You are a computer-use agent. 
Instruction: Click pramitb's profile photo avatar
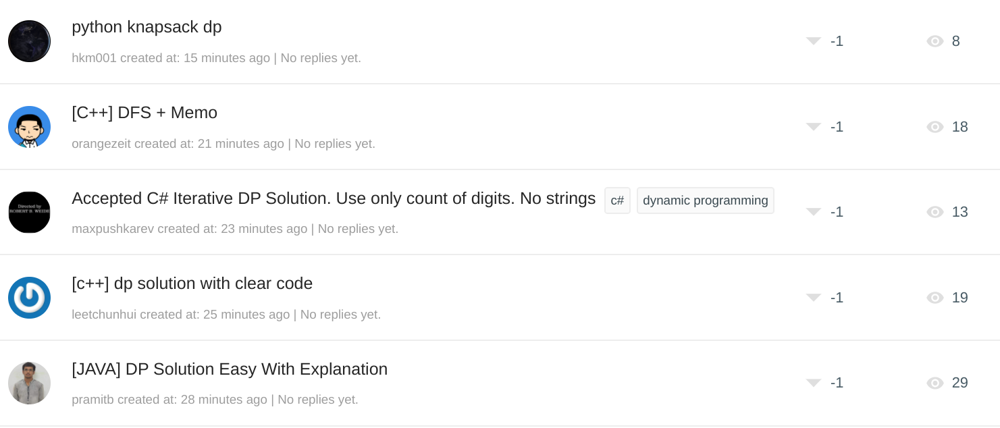[29, 383]
